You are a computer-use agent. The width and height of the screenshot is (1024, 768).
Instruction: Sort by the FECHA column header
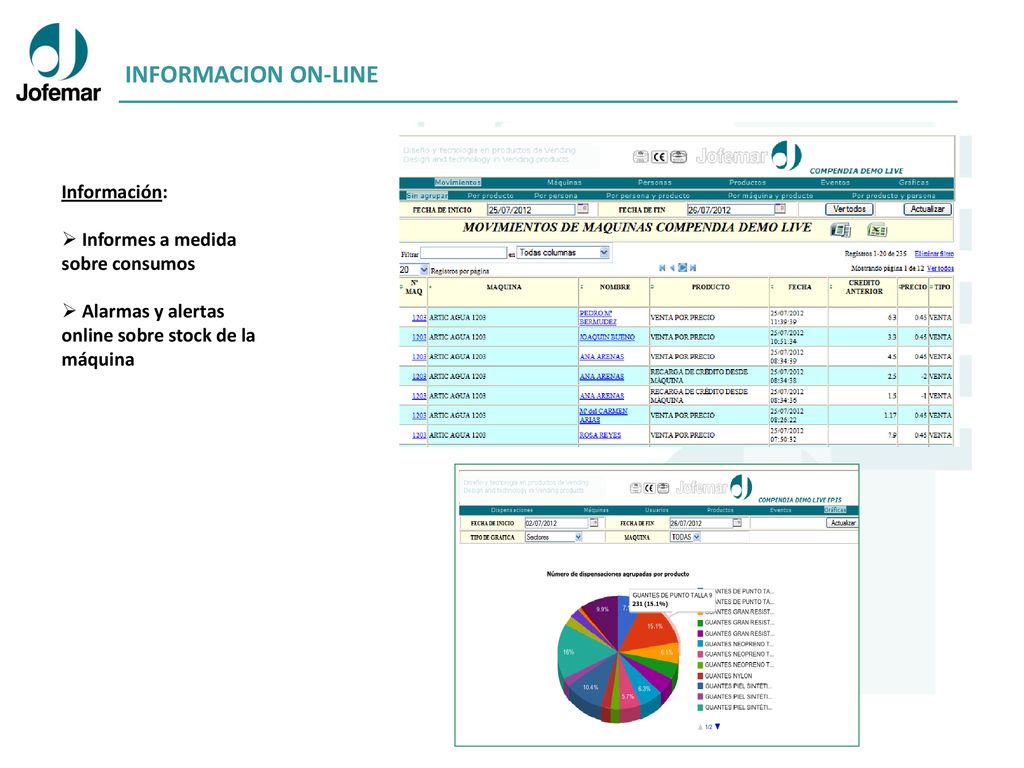[799, 287]
